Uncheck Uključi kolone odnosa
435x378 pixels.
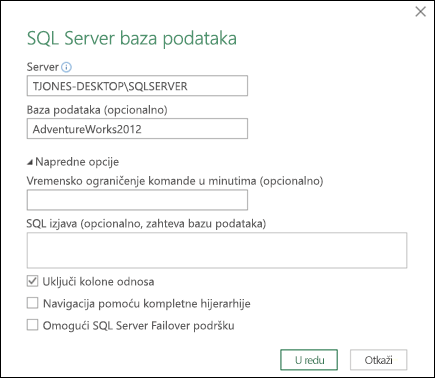click(x=32, y=281)
